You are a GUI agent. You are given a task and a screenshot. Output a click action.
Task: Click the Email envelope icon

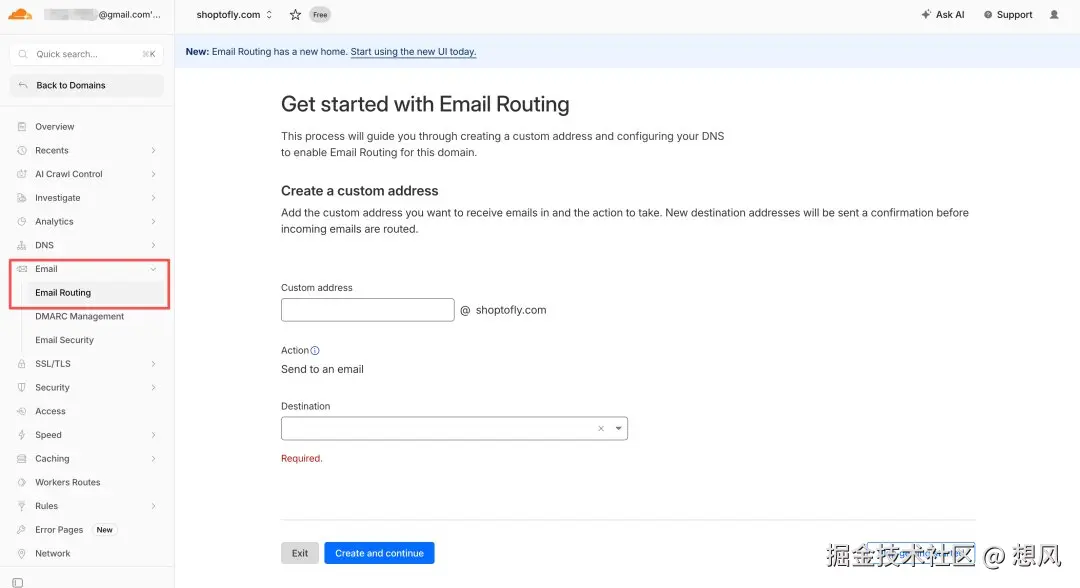coord(21,269)
